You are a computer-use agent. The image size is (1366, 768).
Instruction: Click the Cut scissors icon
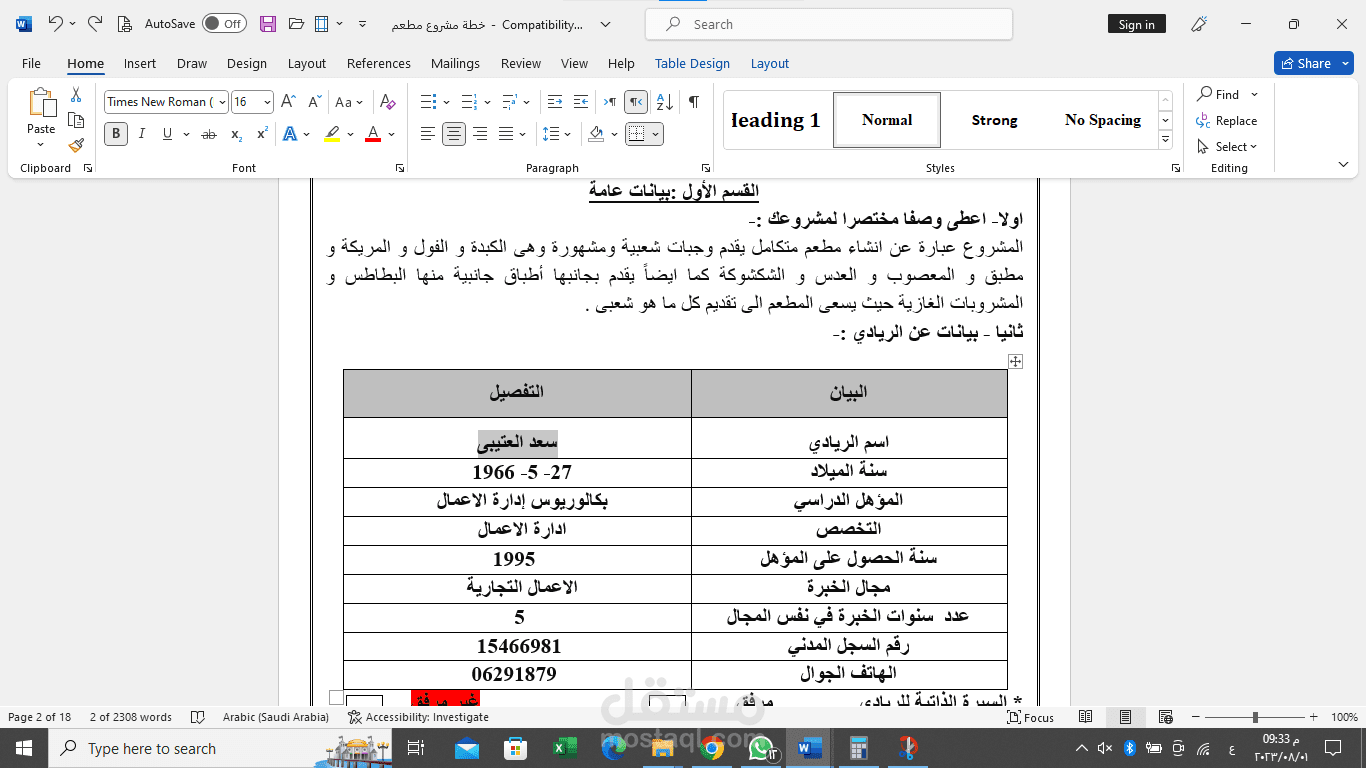click(76, 95)
